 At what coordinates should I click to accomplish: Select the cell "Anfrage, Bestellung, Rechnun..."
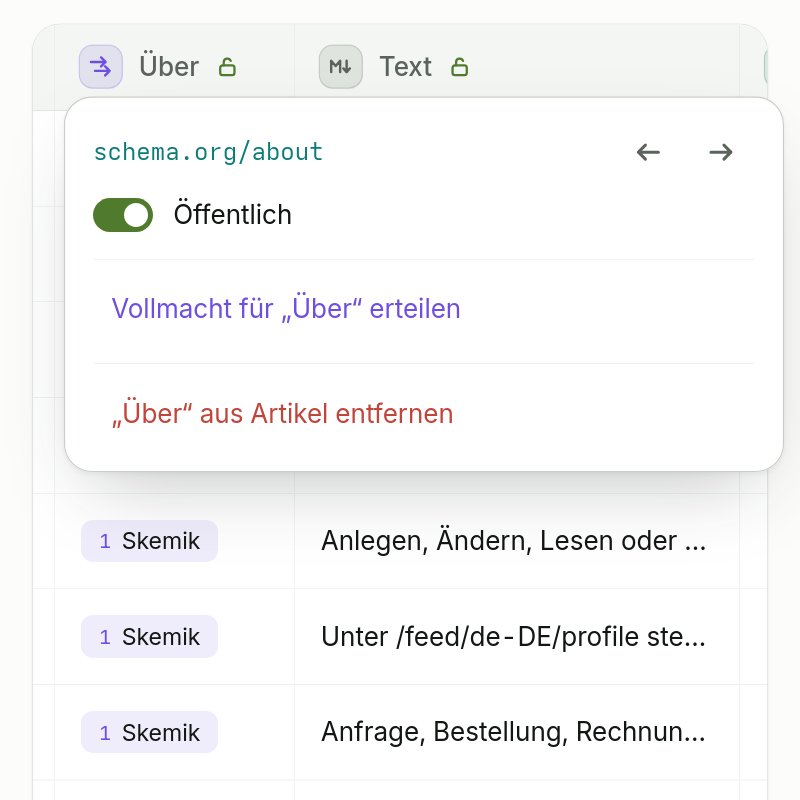pos(516,732)
